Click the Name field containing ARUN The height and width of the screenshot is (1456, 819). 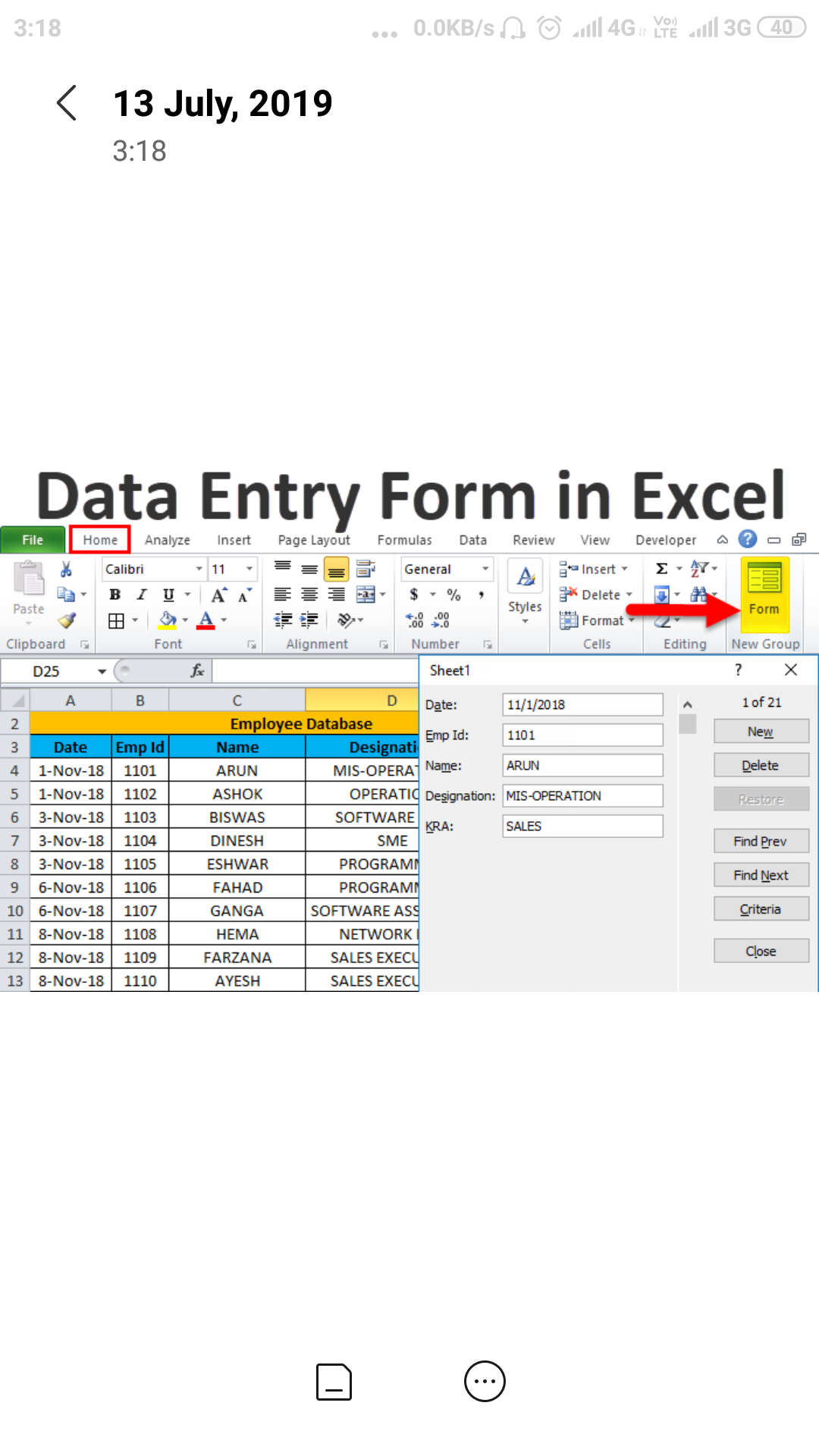coord(582,765)
